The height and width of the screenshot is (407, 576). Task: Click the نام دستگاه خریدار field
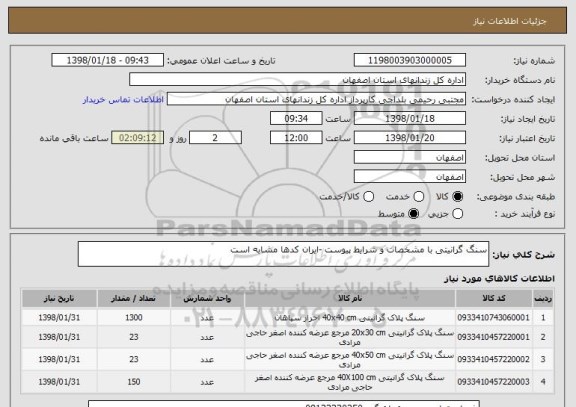click(x=298, y=80)
